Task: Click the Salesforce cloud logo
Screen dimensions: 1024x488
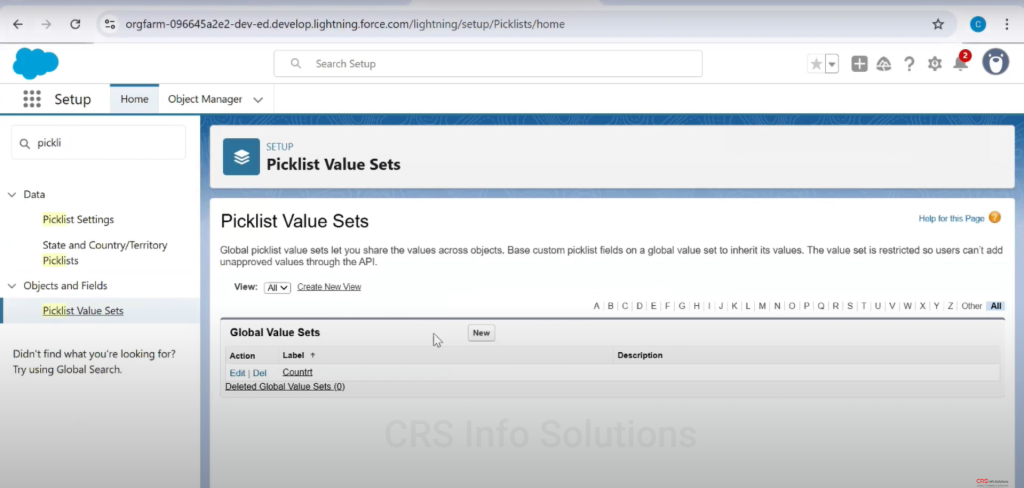Action: click(x=36, y=63)
